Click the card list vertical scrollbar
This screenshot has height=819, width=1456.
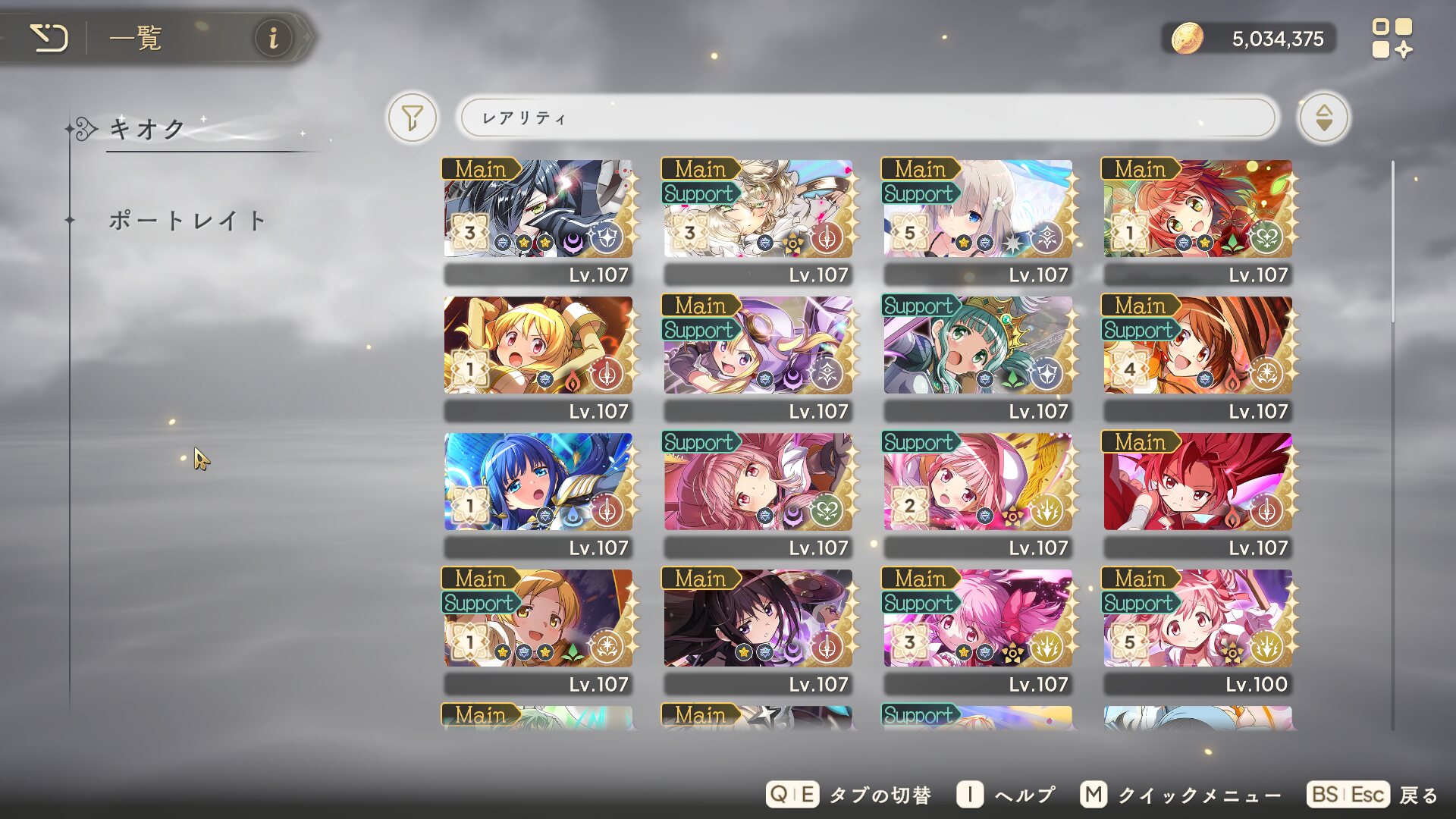(1393, 444)
